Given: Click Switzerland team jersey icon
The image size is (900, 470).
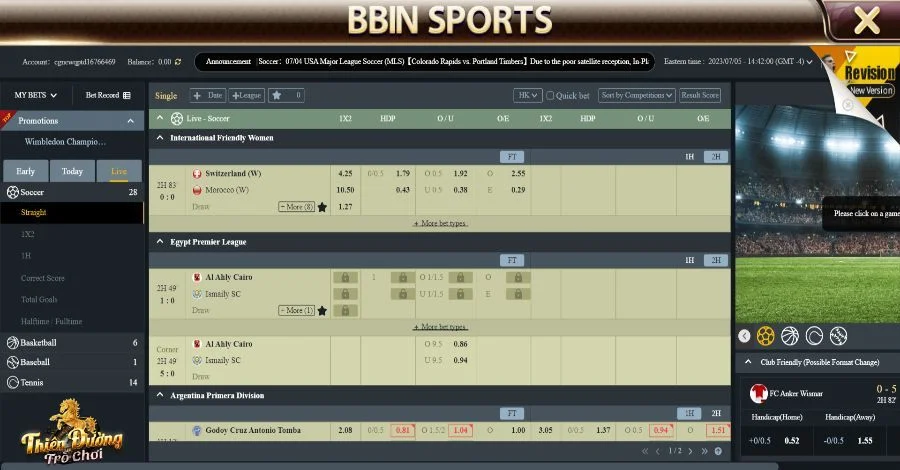Looking at the screenshot, I should point(197,173).
